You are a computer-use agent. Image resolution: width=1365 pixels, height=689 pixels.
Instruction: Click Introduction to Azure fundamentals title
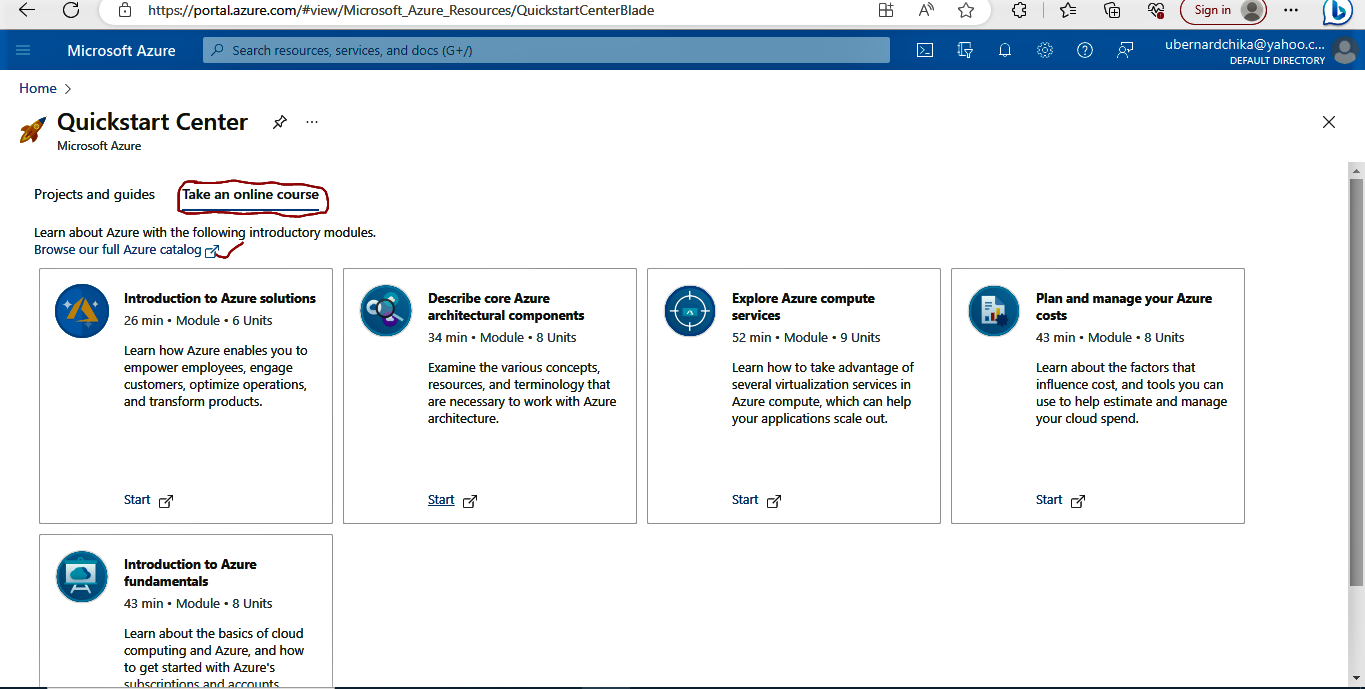190,573
